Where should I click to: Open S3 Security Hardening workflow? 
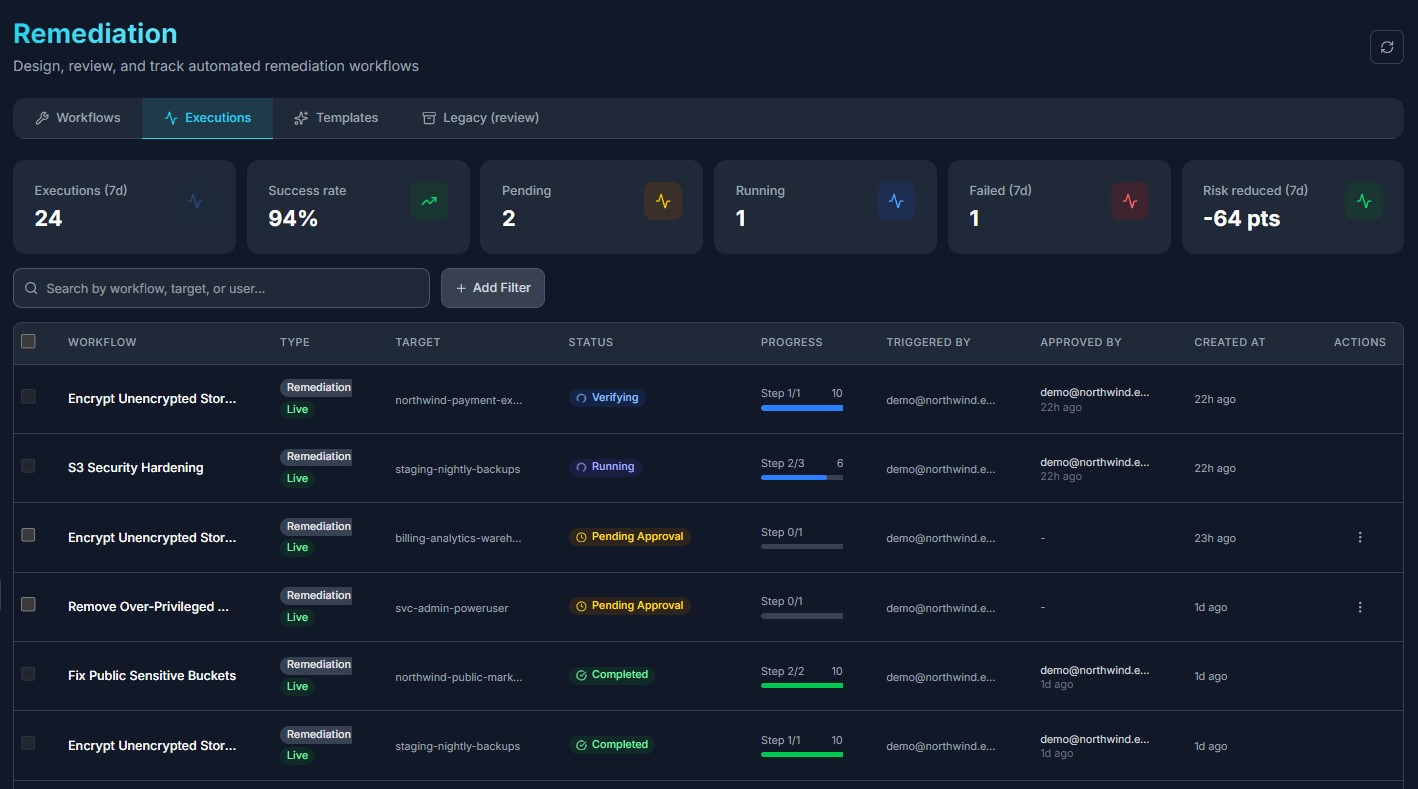(135, 468)
